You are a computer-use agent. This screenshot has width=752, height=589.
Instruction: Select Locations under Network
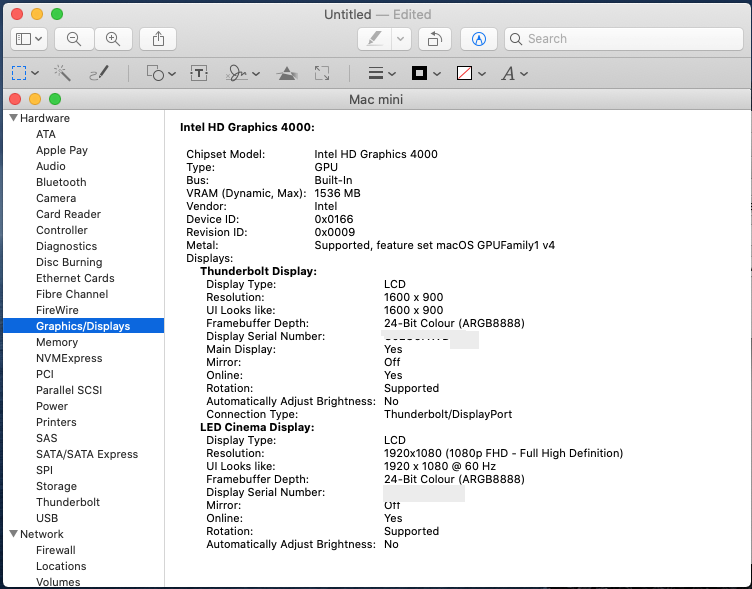(x=61, y=566)
